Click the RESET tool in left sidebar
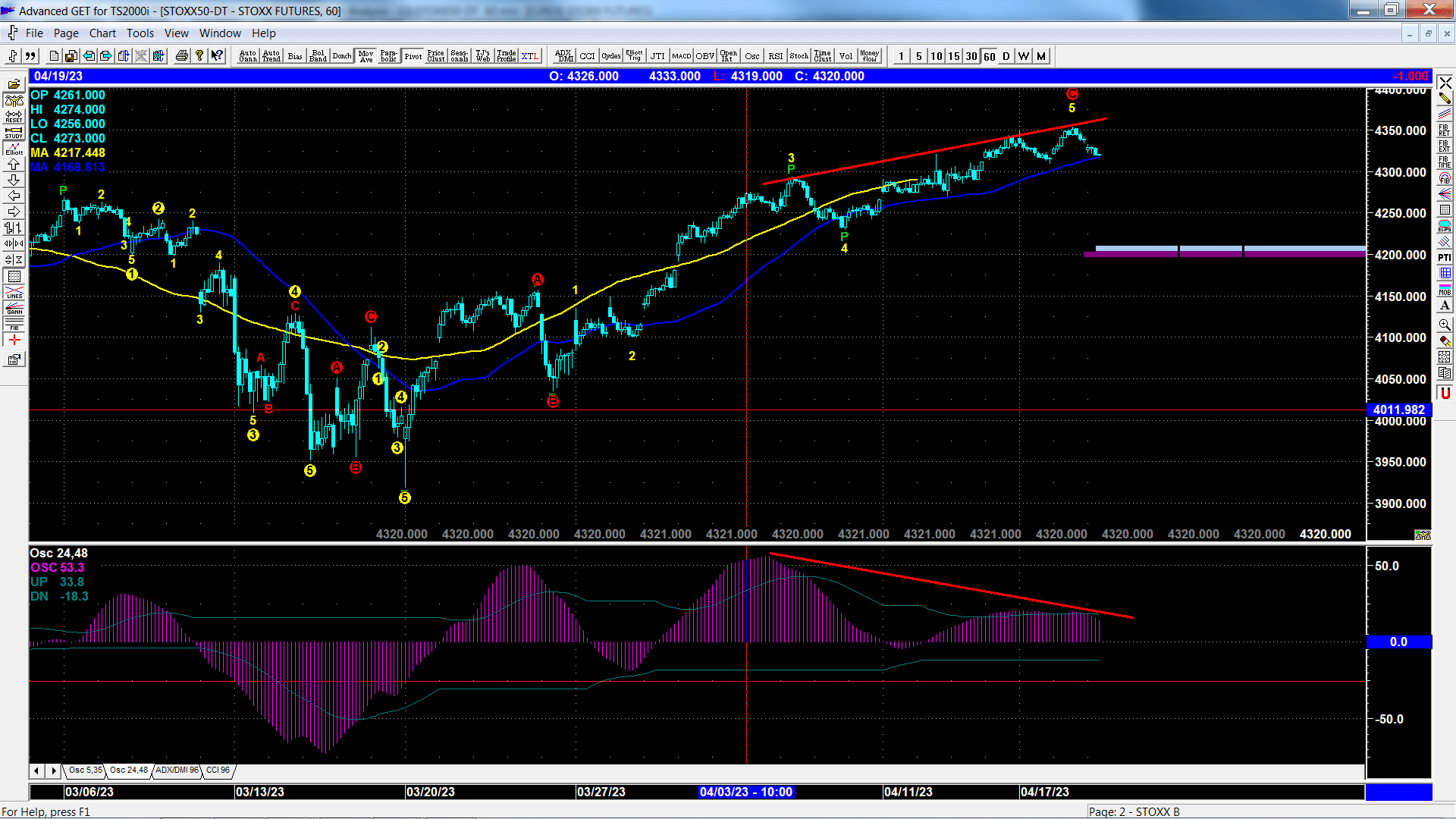Screen dimensions: 1456x819 coord(14,116)
